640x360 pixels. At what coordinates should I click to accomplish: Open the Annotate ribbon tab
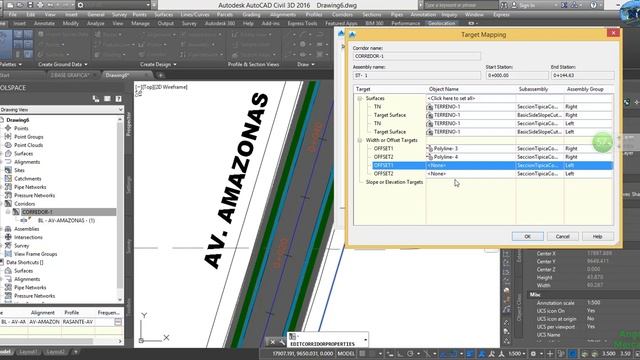(x=44, y=23)
